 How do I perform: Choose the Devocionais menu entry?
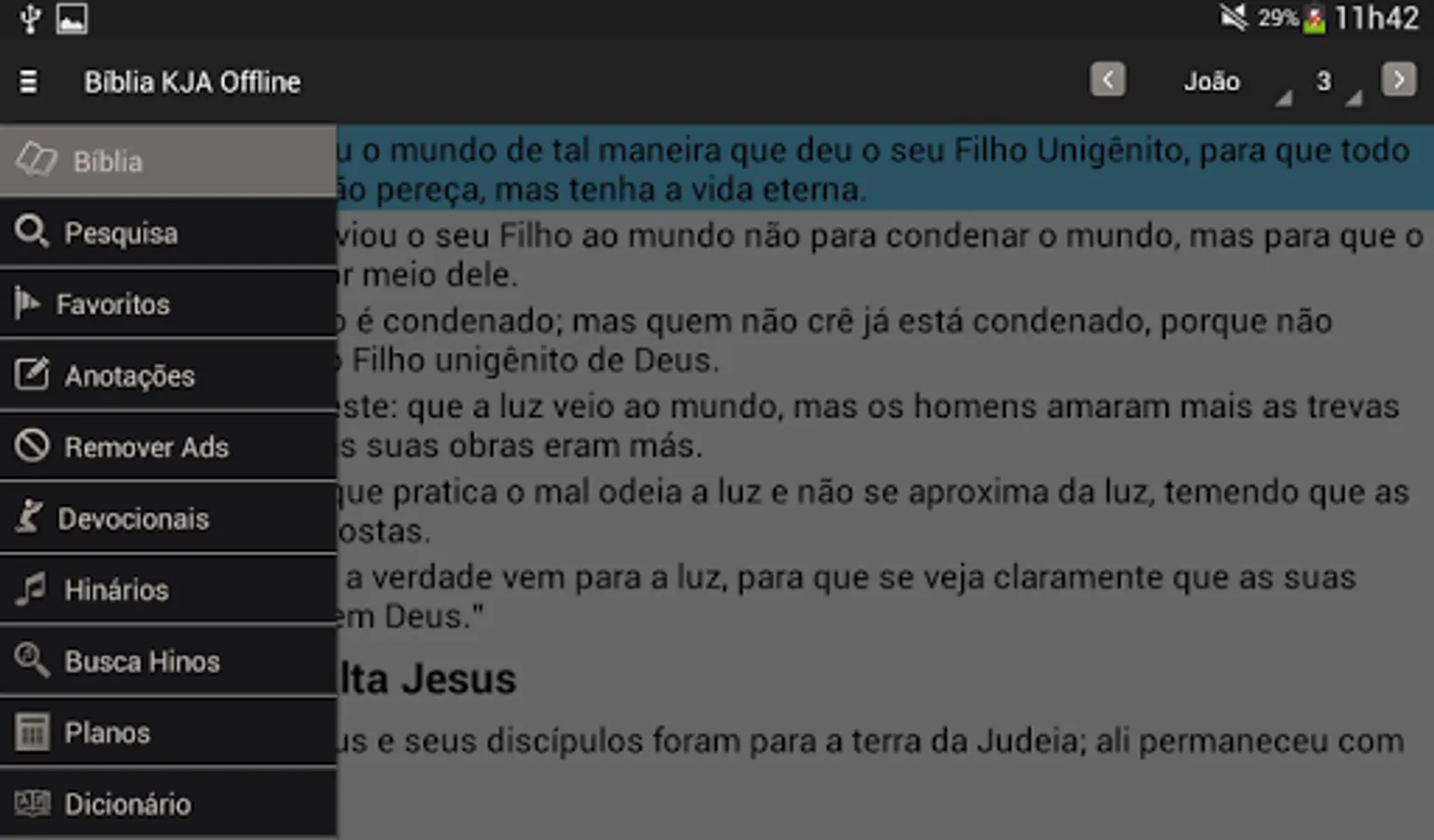tap(168, 518)
